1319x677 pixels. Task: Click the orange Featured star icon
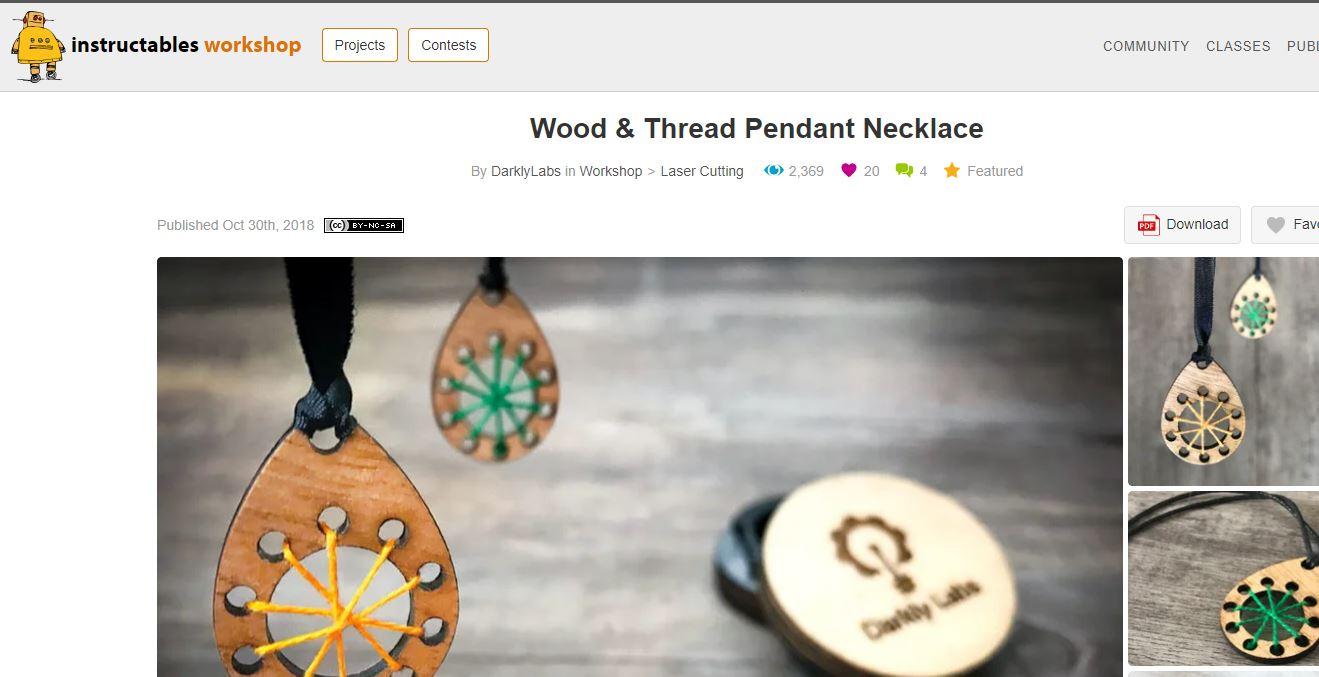click(952, 170)
